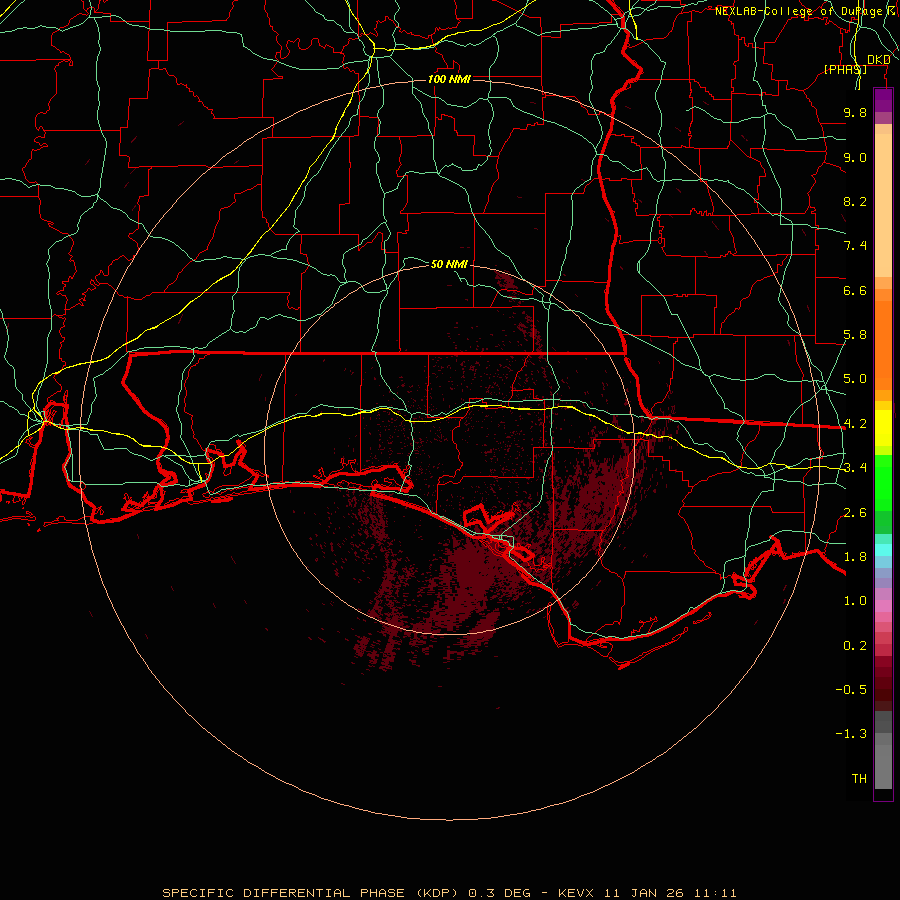Click the 1.8 value on color scale
Viewport: 900px width, 900px height.
click(855, 557)
